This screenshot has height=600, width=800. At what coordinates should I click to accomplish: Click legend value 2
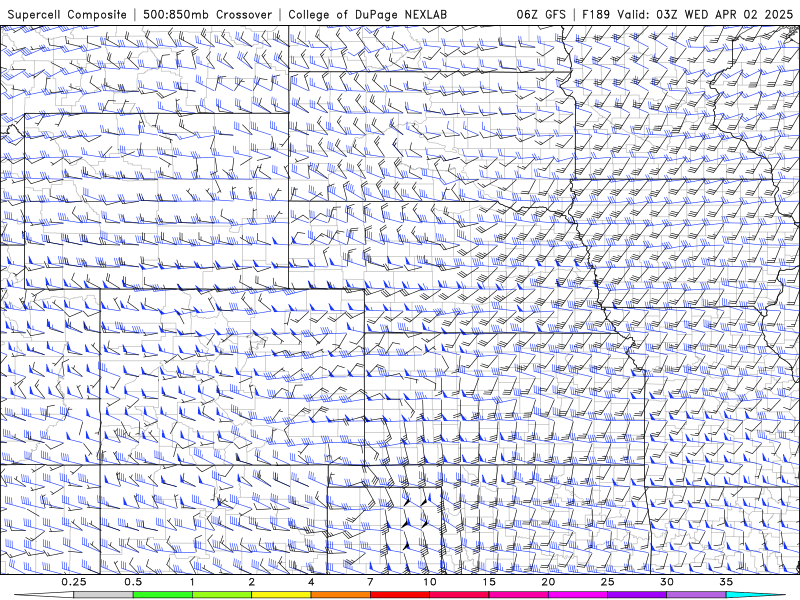point(252,582)
